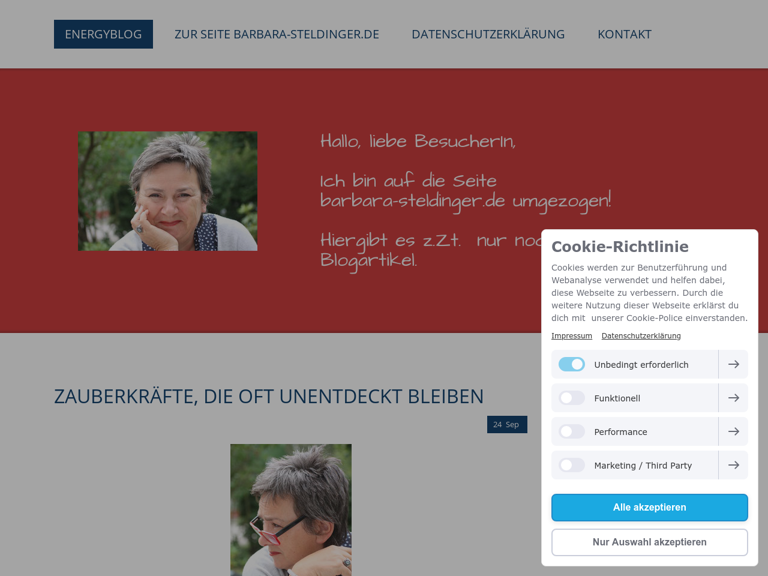This screenshot has height=576, width=768.
Task: Open arrow details for Unbedingt erforderlich
Action: tap(733, 364)
